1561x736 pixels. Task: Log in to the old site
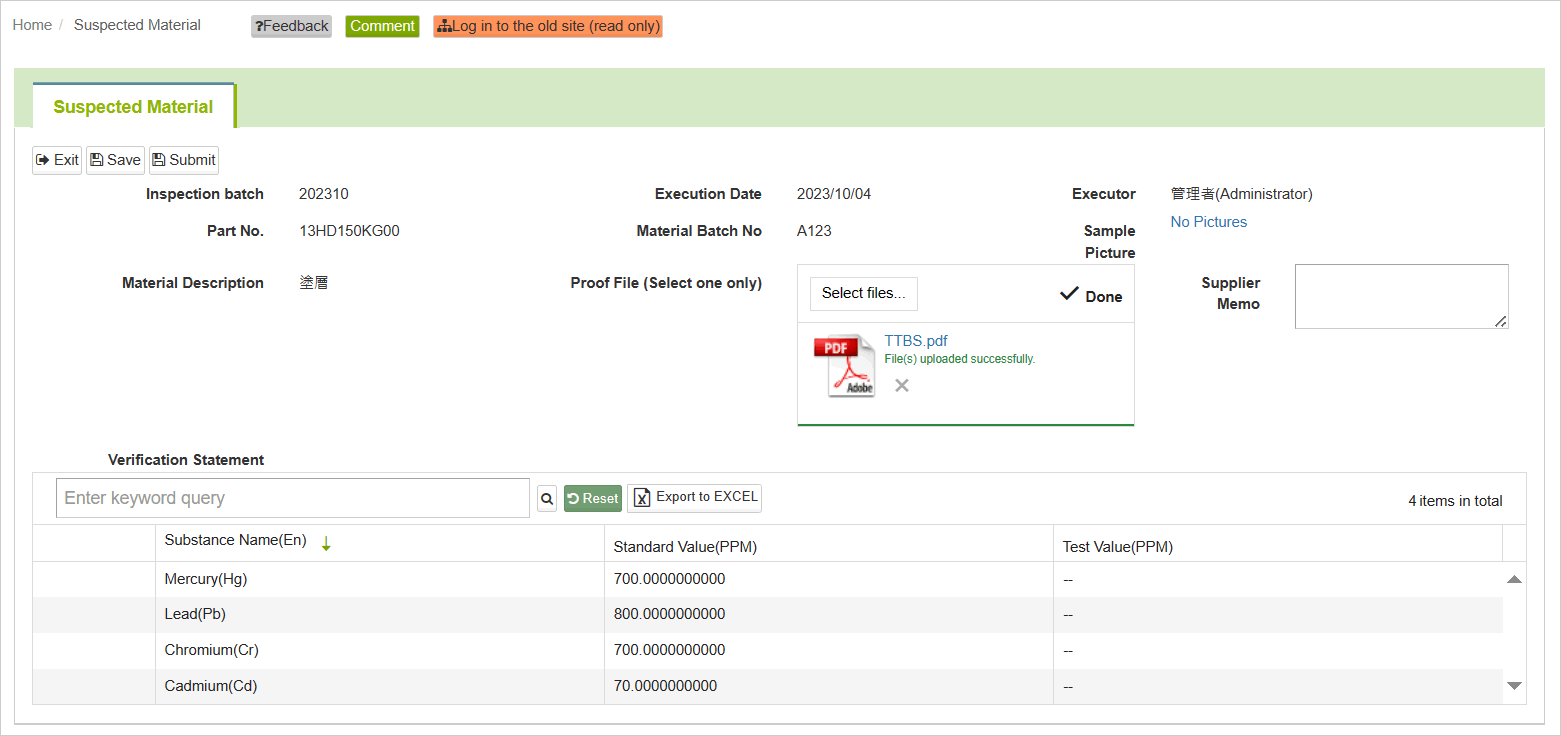548,26
